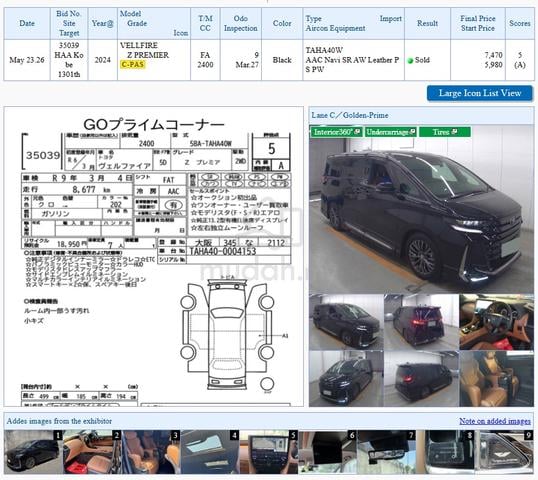Select the May 23.26 date cell
The image size is (538, 480).
pos(27,60)
